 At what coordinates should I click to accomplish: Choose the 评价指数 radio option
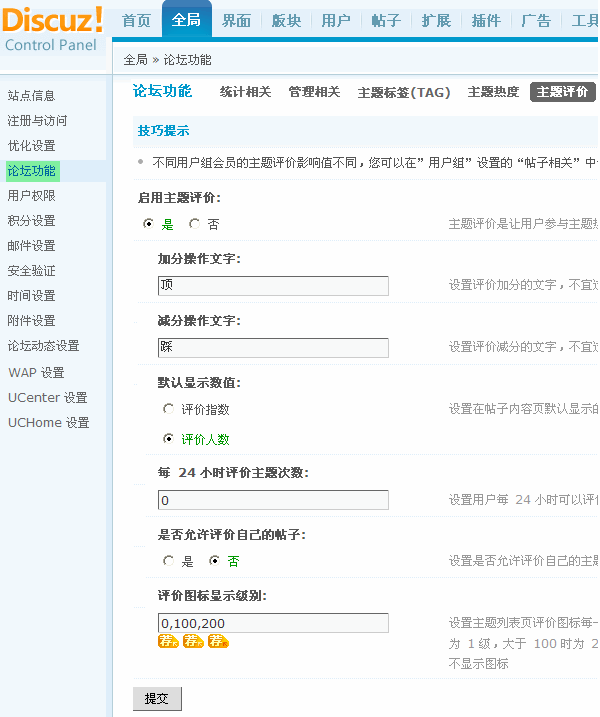[x=168, y=409]
